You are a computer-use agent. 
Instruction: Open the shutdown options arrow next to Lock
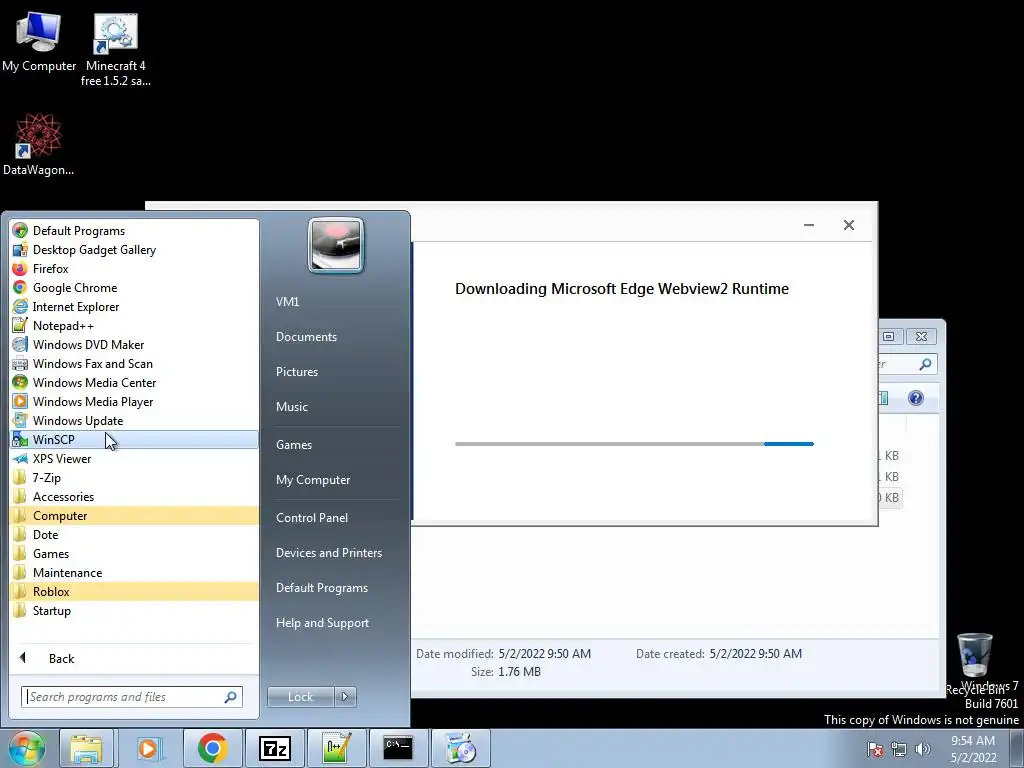point(345,697)
